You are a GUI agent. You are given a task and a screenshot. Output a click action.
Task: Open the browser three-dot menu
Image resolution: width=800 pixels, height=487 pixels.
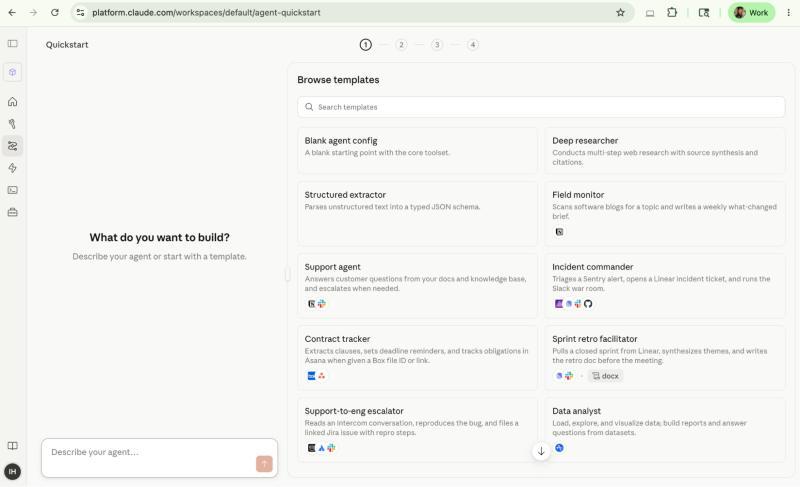coord(788,13)
